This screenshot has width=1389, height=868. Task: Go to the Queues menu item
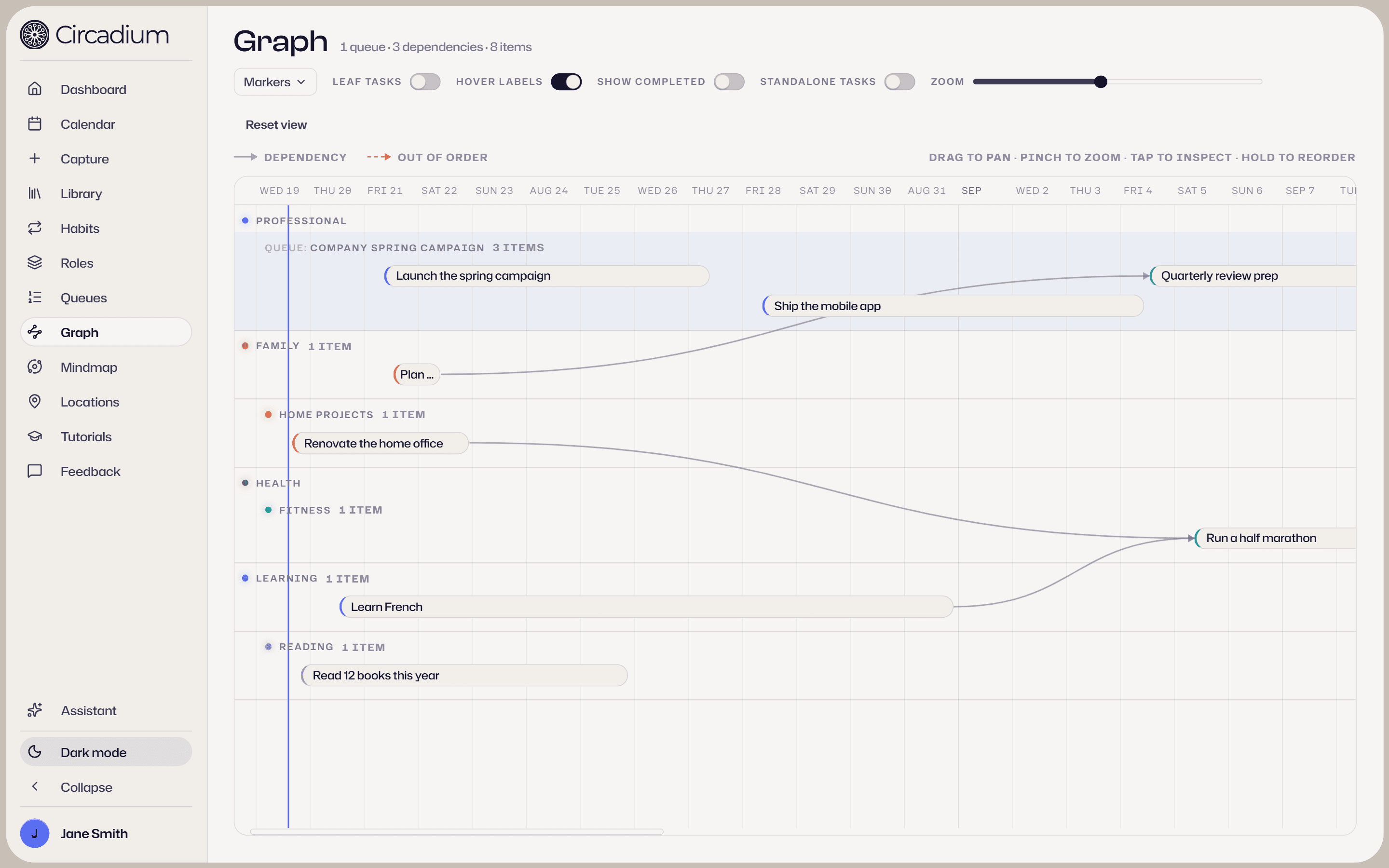106,298
